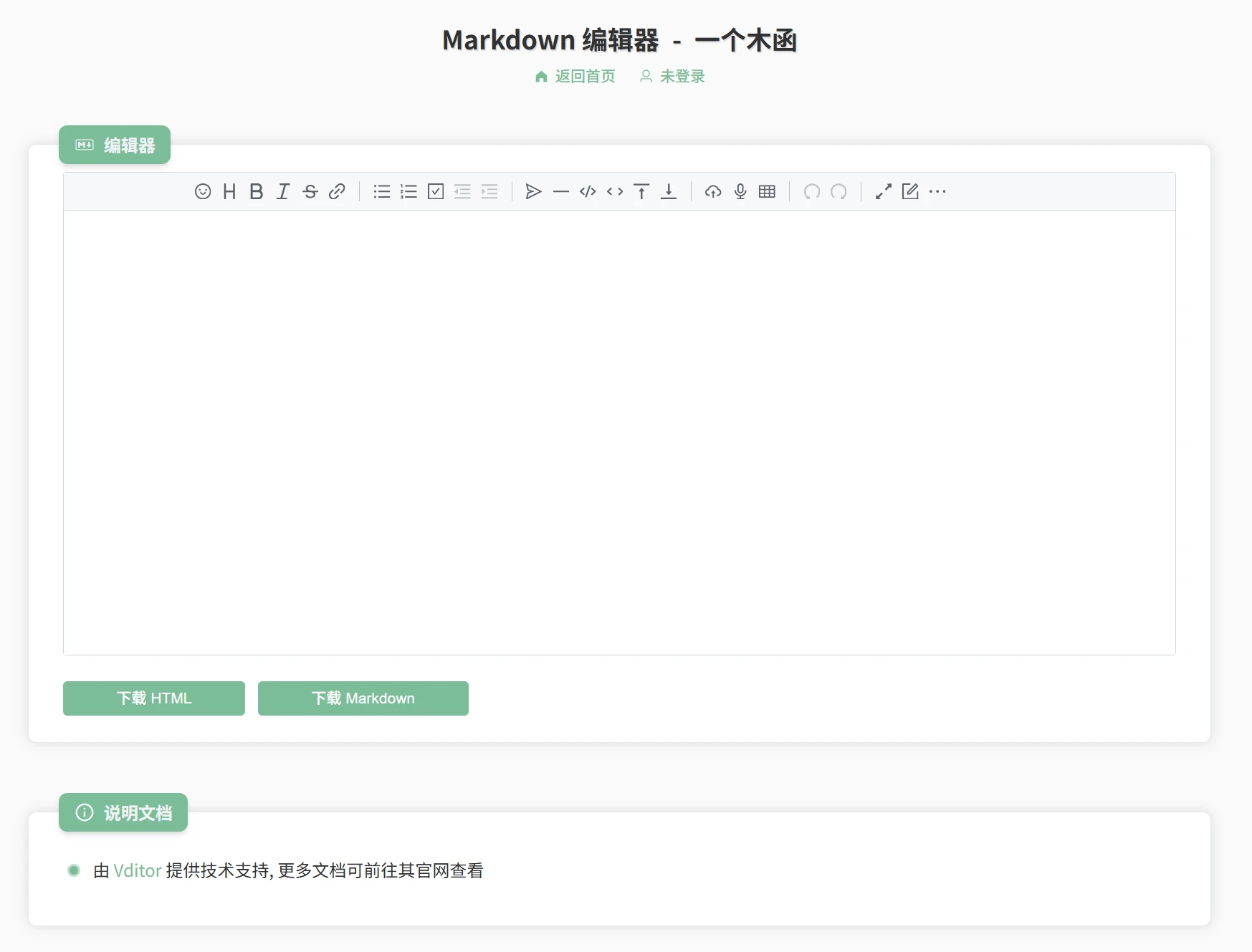Screen dimensions: 1252x952
Task: Click the 下载 Markdown button
Action: coord(363,698)
